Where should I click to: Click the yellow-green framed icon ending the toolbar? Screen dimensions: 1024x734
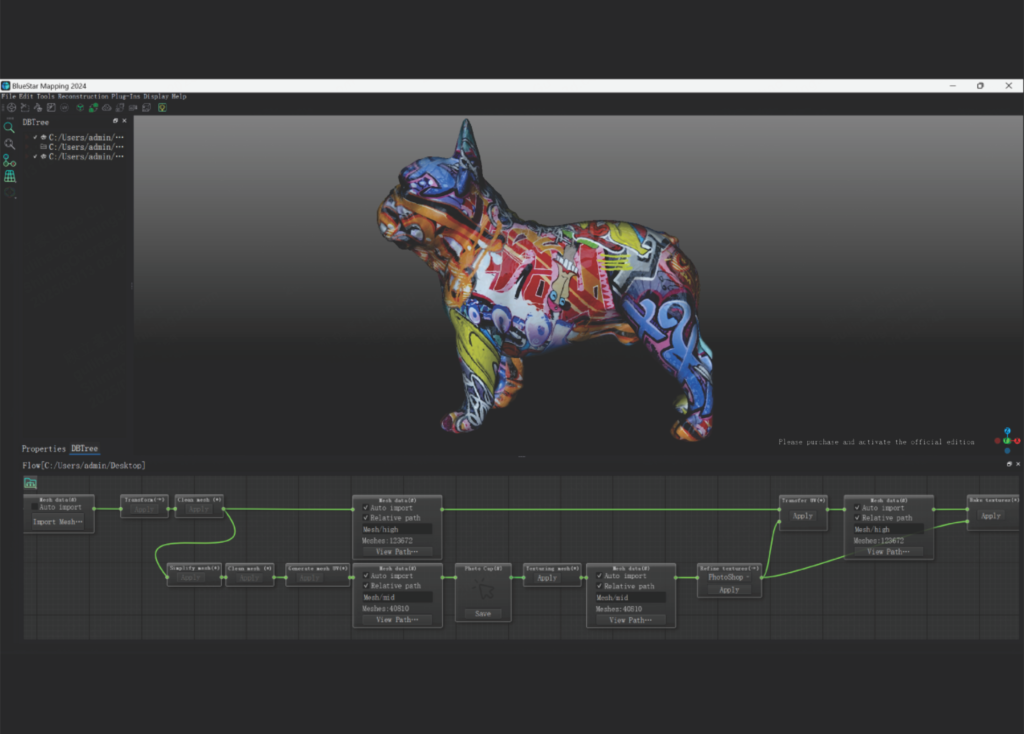click(x=161, y=107)
